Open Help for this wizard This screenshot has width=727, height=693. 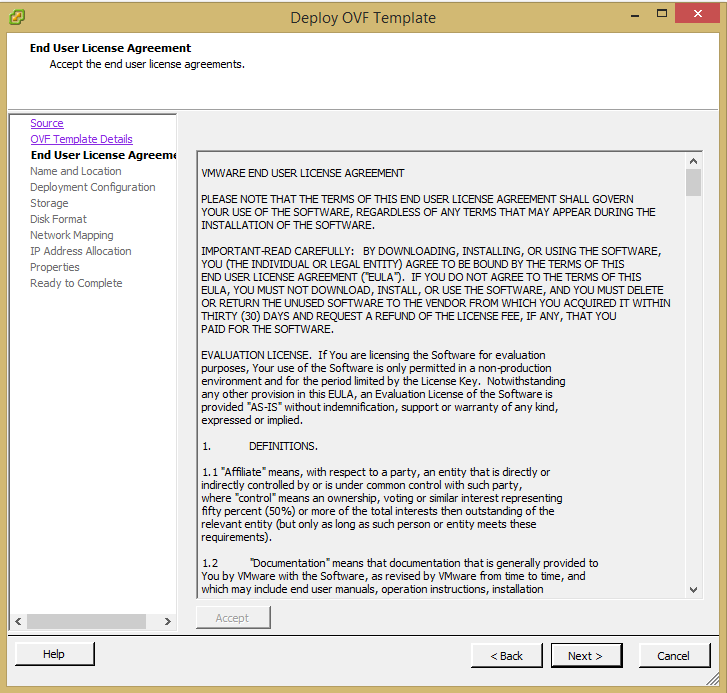coord(55,654)
